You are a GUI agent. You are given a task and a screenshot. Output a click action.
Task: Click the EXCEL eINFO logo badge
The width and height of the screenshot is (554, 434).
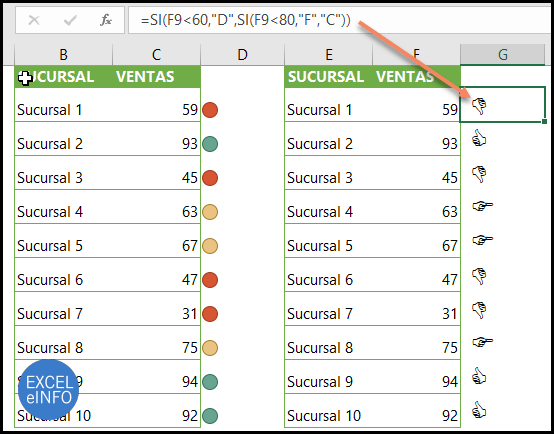tap(48, 389)
